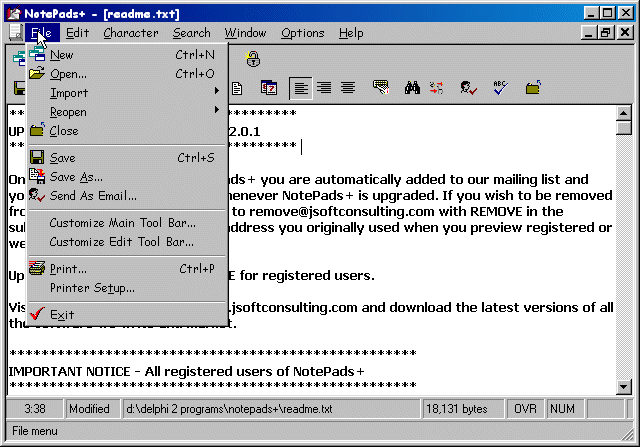The image size is (640, 447).
Task: Expand the Import submenu arrow
Action: pyautogui.click(x=217, y=91)
